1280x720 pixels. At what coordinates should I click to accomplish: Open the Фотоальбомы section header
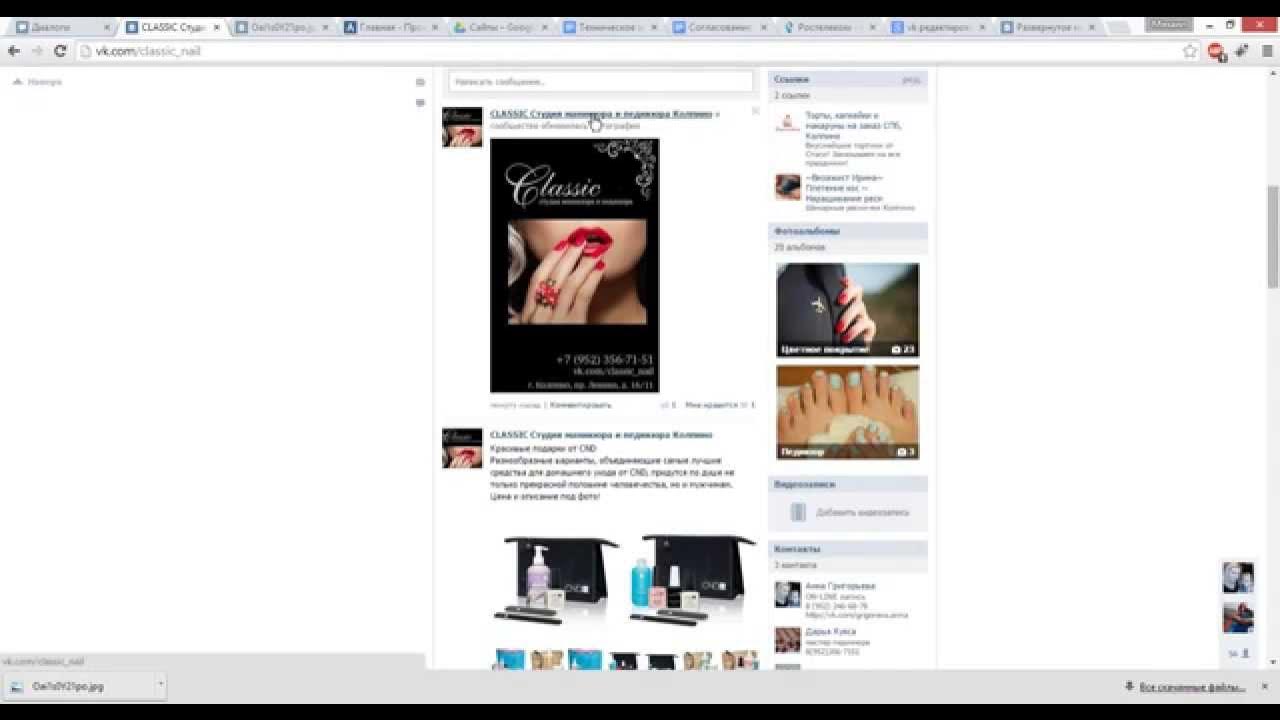[848, 231]
